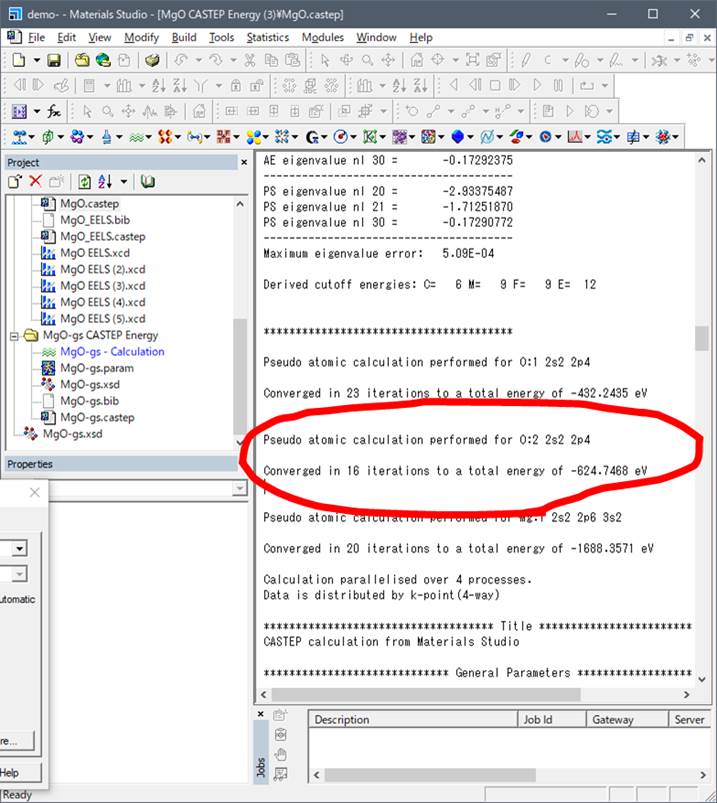The height and width of the screenshot is (803, 717).
Task: Open the Tools menu
Action: pyautogui.click(x=221, y=37)
